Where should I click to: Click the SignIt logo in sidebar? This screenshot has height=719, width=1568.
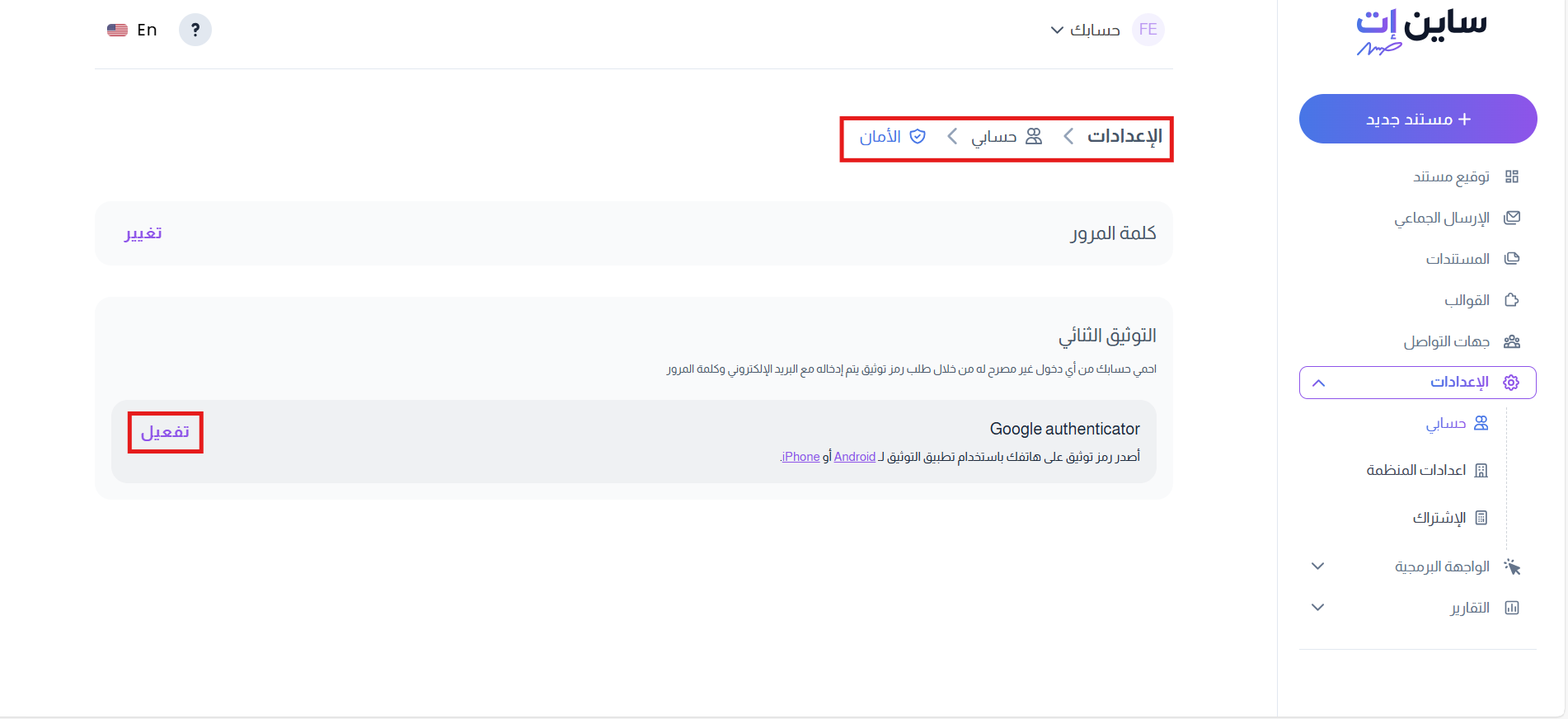1420,32
